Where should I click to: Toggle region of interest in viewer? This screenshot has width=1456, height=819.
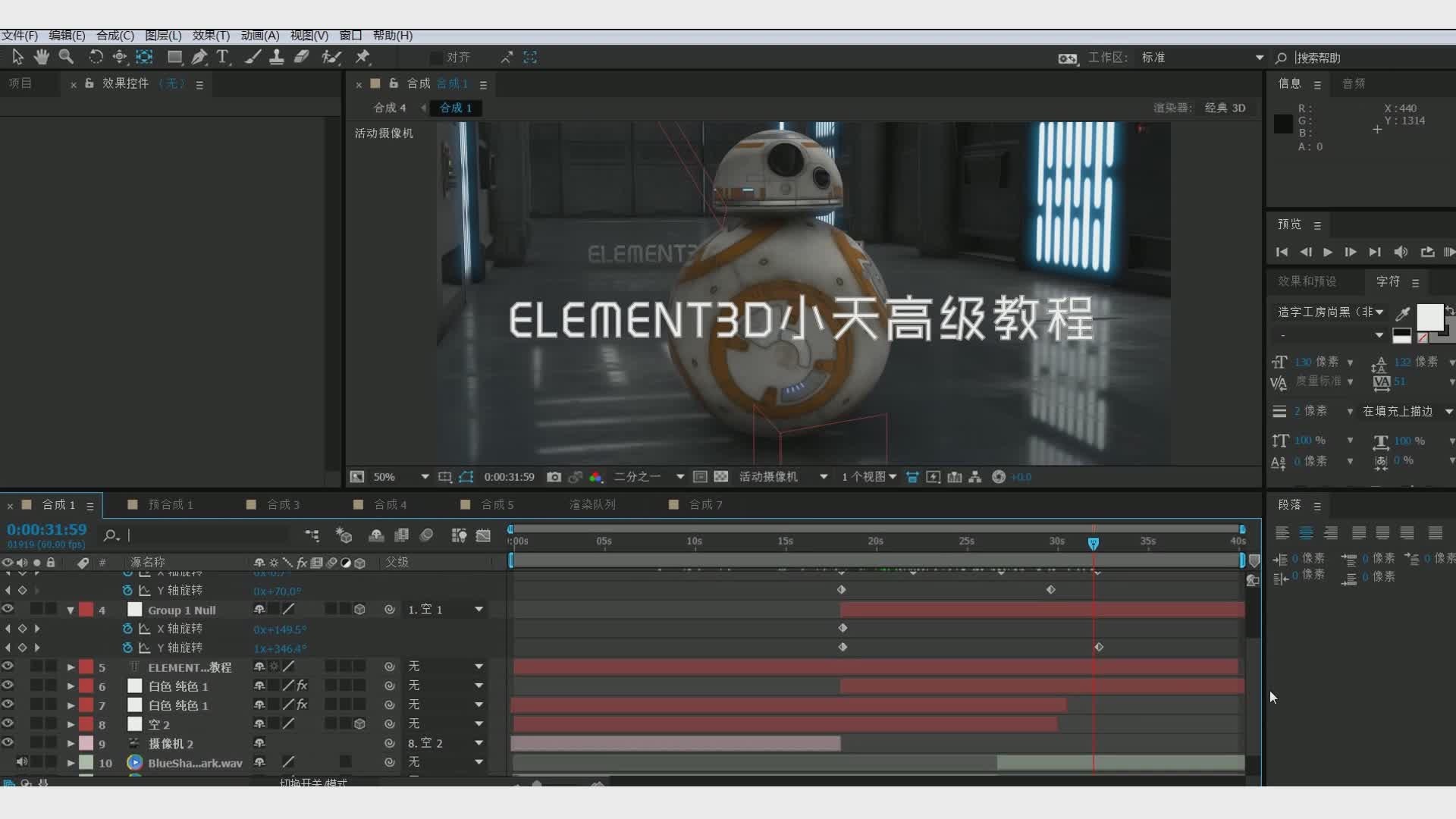pos(700,477)
